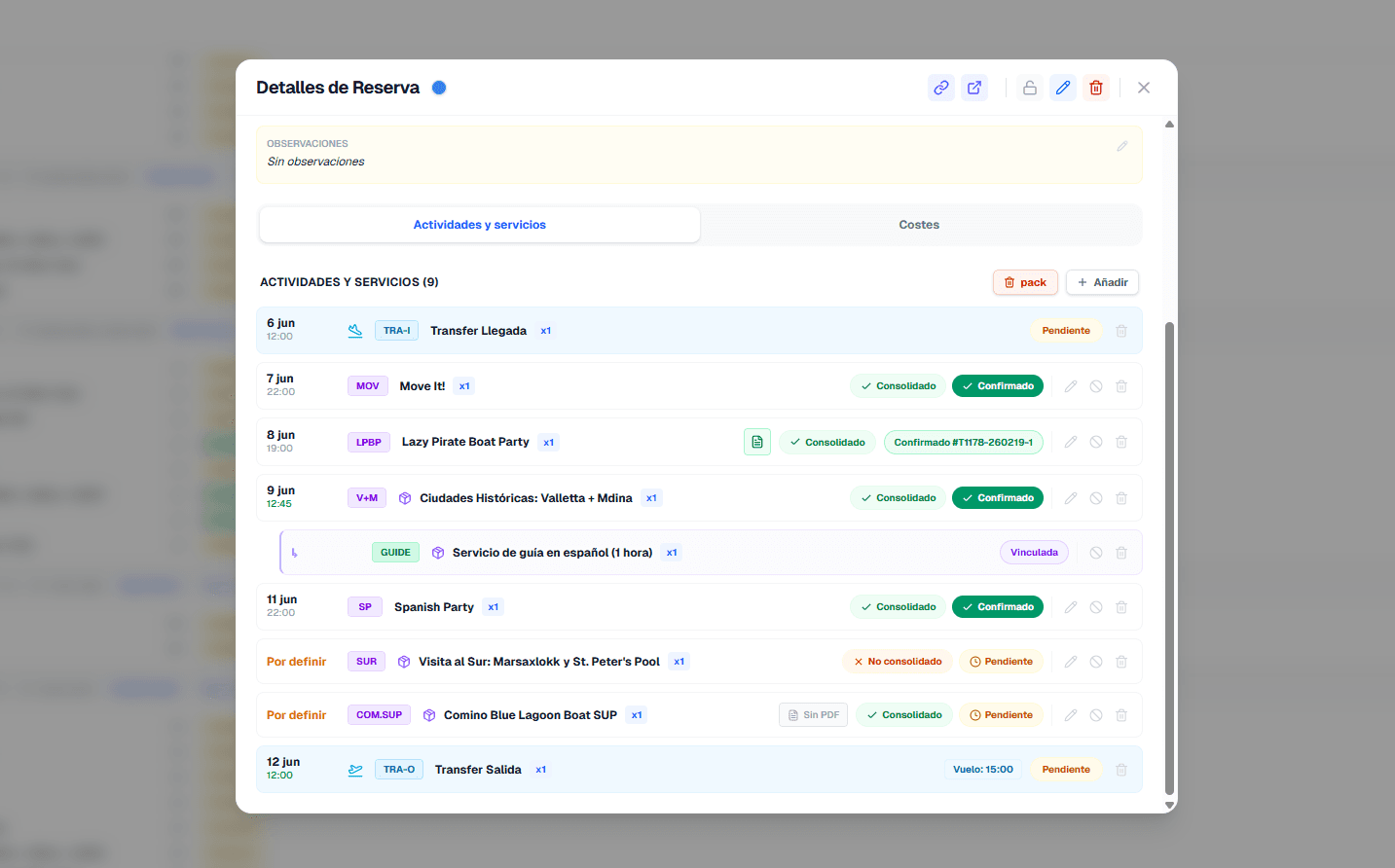This screenshot has width=1395, height=868.
Task: Click the blue status dot beside Detalles de Reserva
Action: (x=438, y=87)
